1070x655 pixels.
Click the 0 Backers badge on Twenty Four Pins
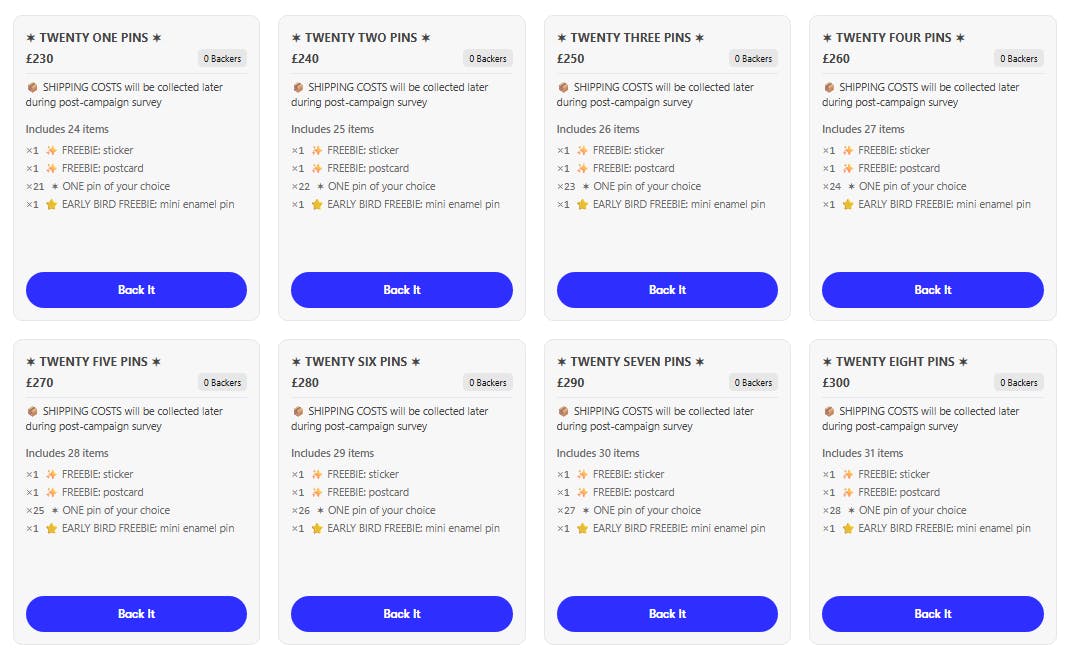tap(1018, 59)
